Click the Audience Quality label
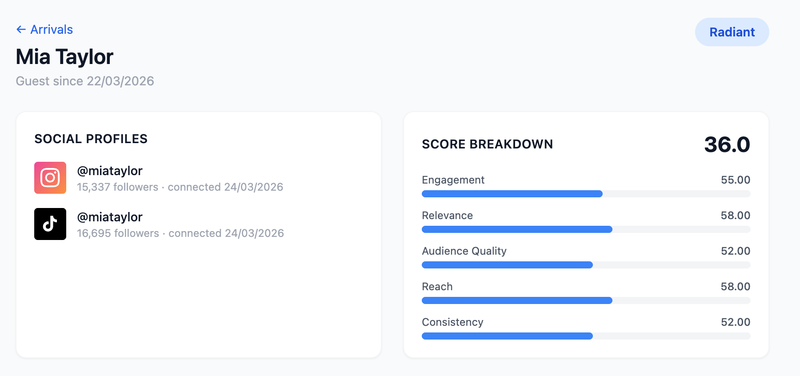This screenshot has width=800, height=376. pyautogui.click(x=464, y=251)
